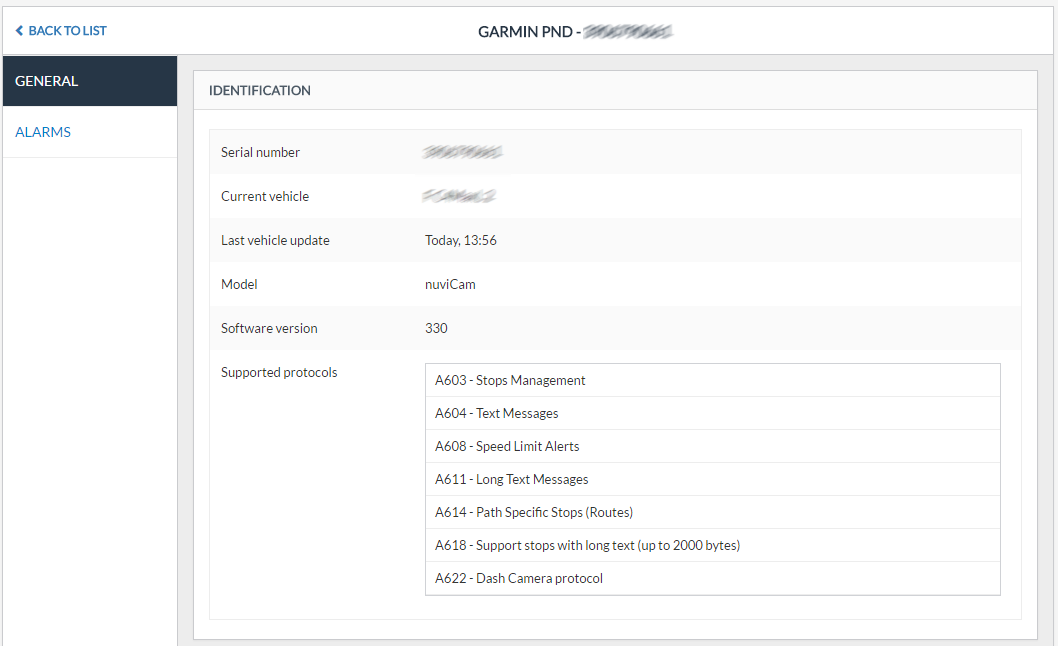Click the Current vehicle label
The height and width of the screenshot is (646, 1058).
click(x=265, y=196)
